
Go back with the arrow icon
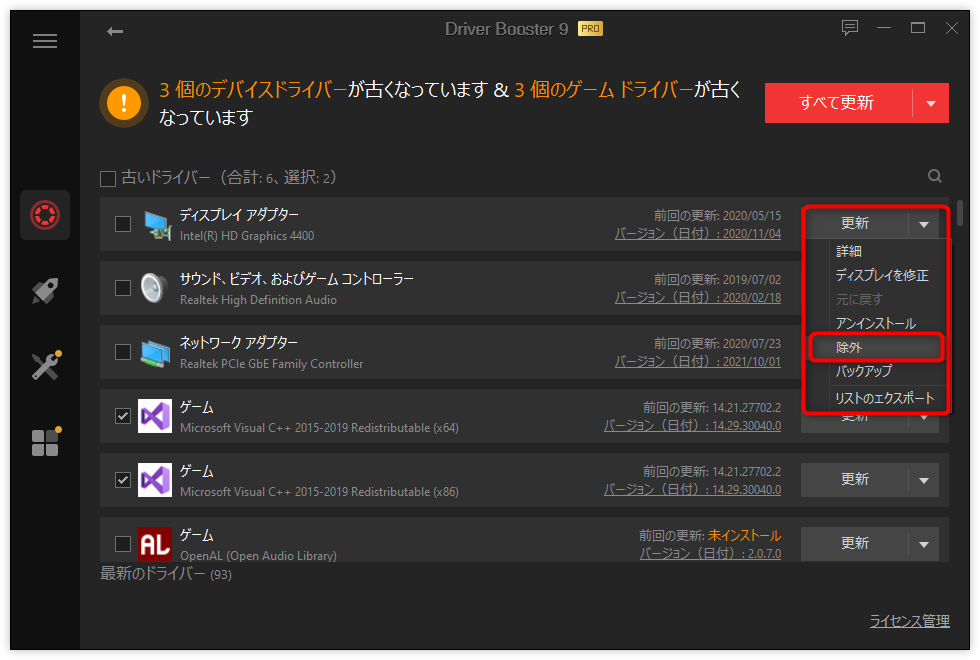(x=115, y=31)
